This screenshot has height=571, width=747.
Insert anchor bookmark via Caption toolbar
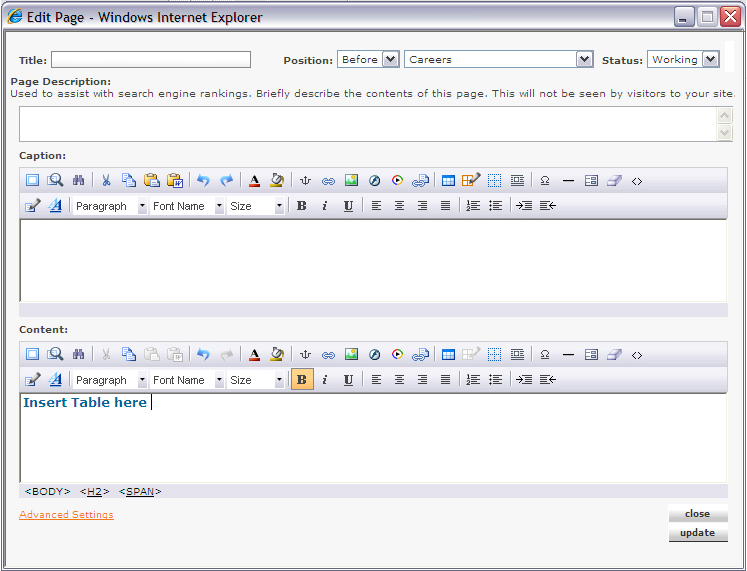tap(305, 180)
